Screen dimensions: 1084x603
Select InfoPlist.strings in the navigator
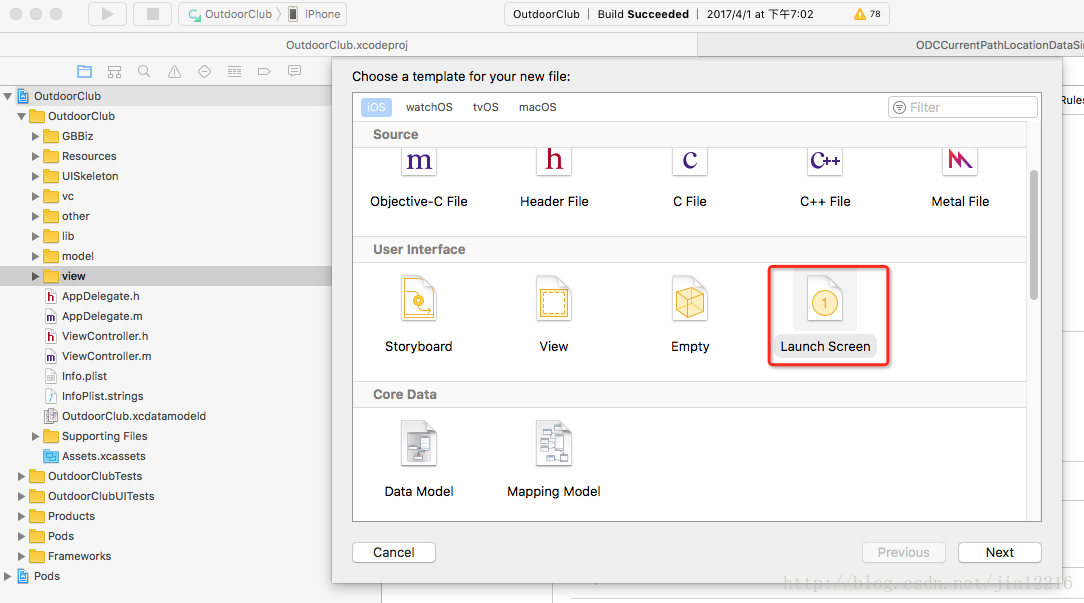[102, 396]
